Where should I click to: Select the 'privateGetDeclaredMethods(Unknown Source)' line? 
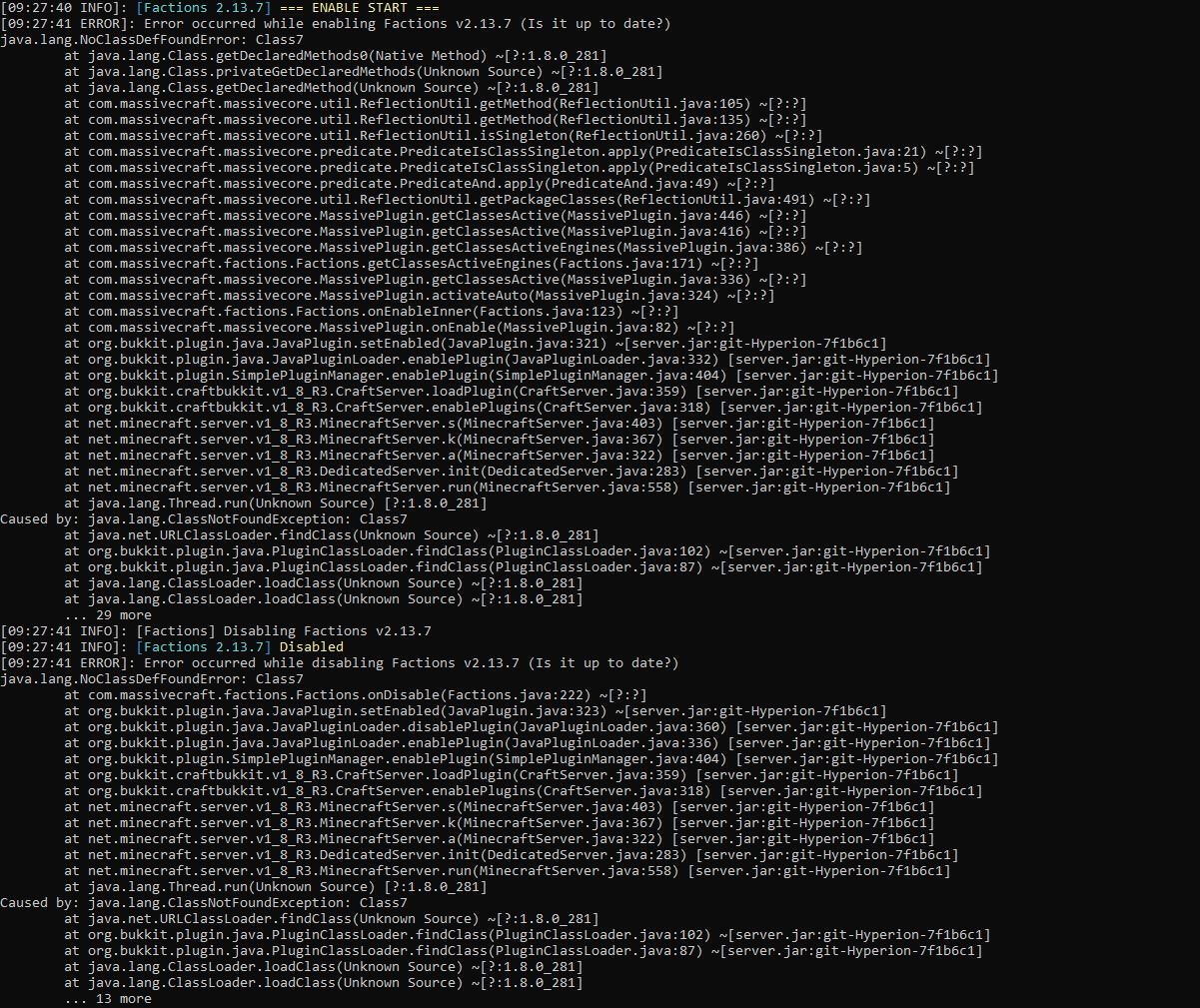pyautogui.click(x=363, y=71)
